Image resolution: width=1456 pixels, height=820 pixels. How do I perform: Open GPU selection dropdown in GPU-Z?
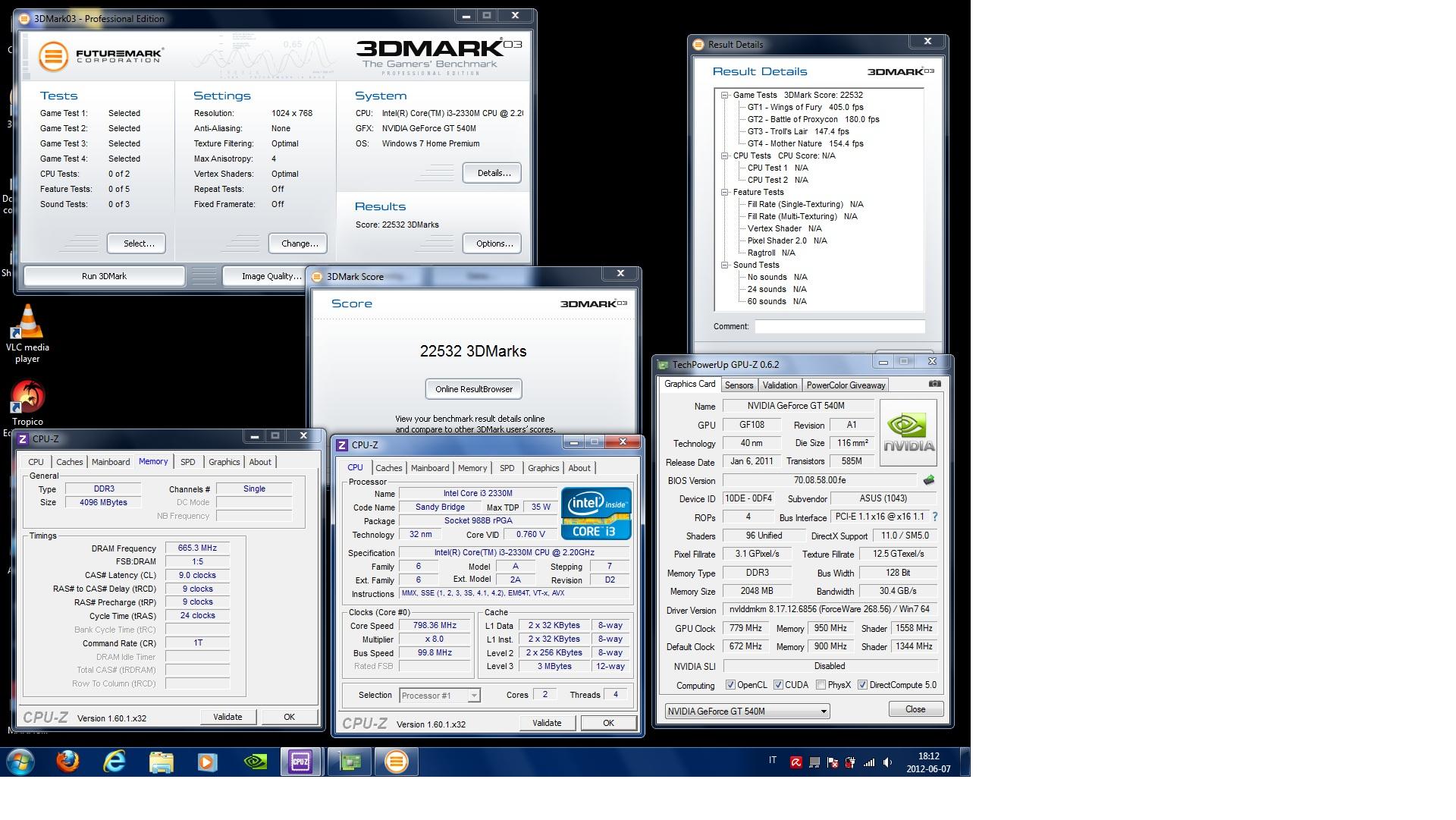(747, 712)
